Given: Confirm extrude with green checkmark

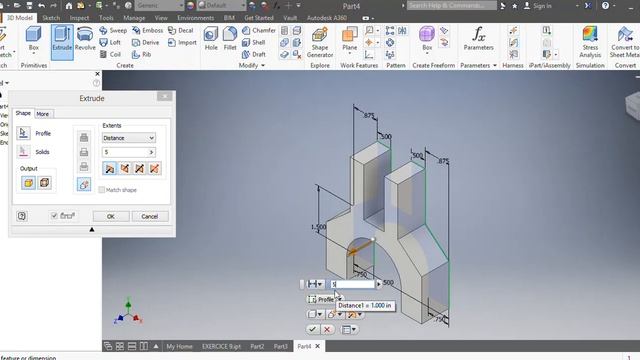Looking at the screenshot, I should coord(313,329).
